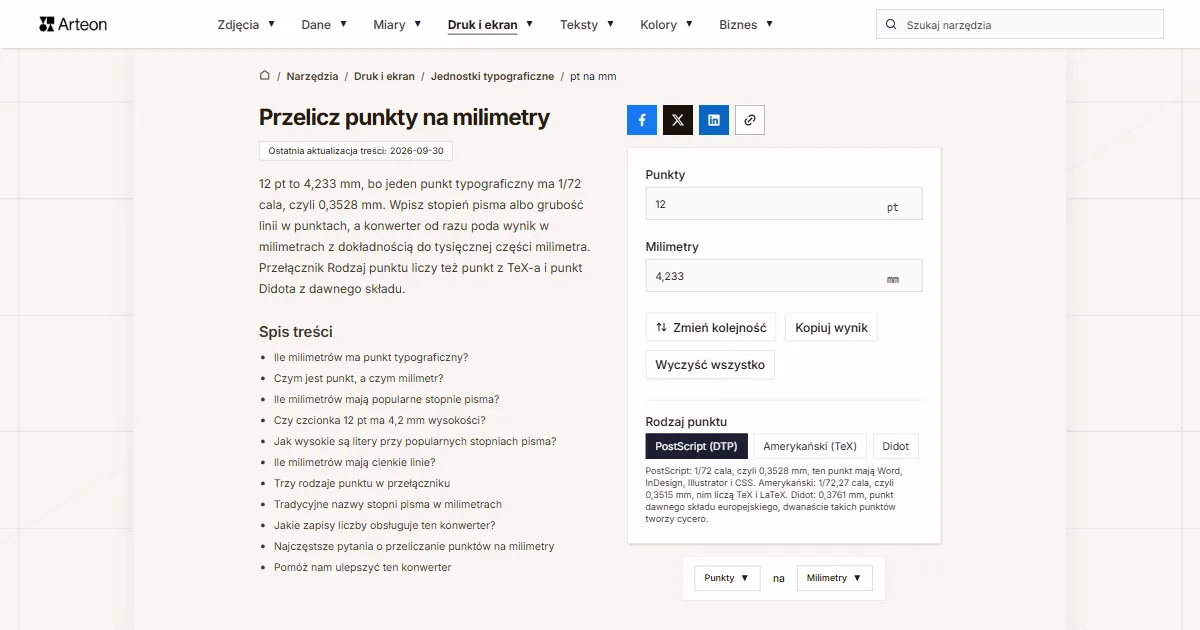1200x630 pixels.
Task: Swap order with Zmień kolejność
Action: pos(711,327)
